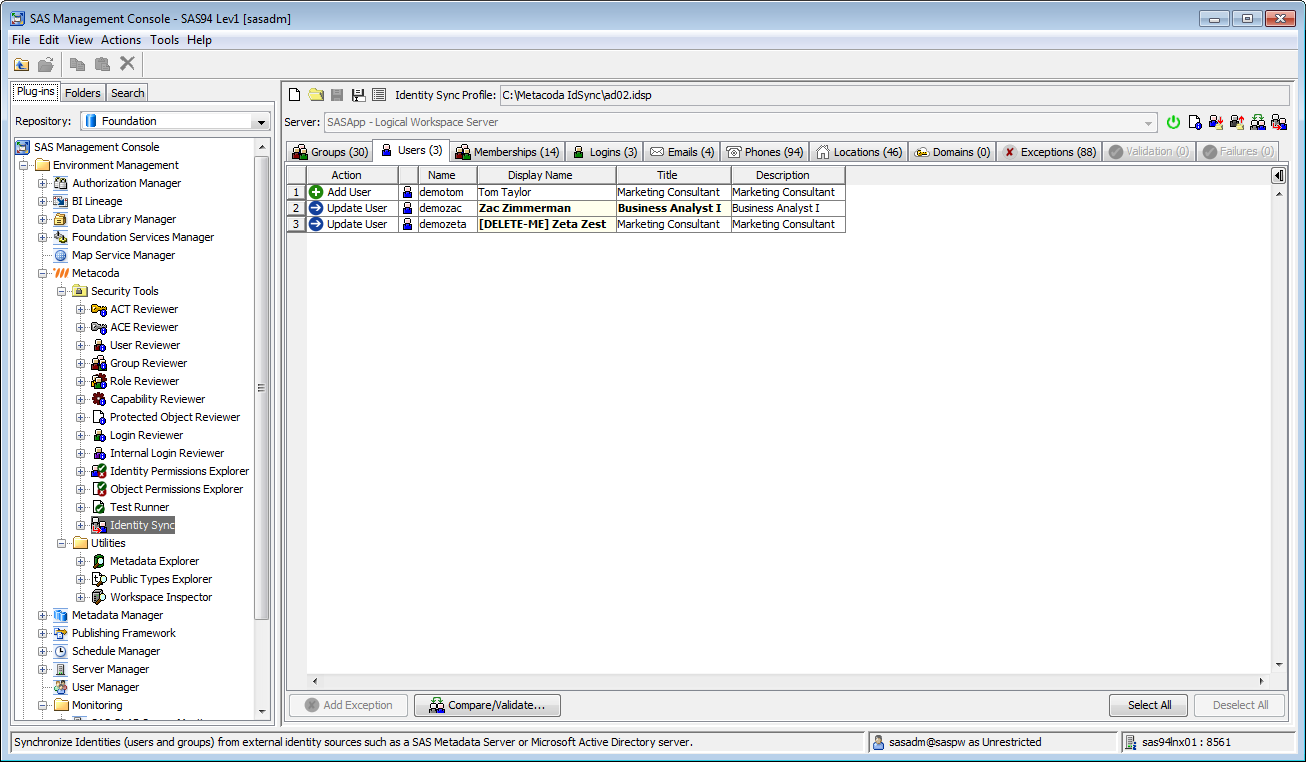Select row number 2 header
This screenshot has height=762, width=1306.
pyautogui.click(x=296, y=208)
